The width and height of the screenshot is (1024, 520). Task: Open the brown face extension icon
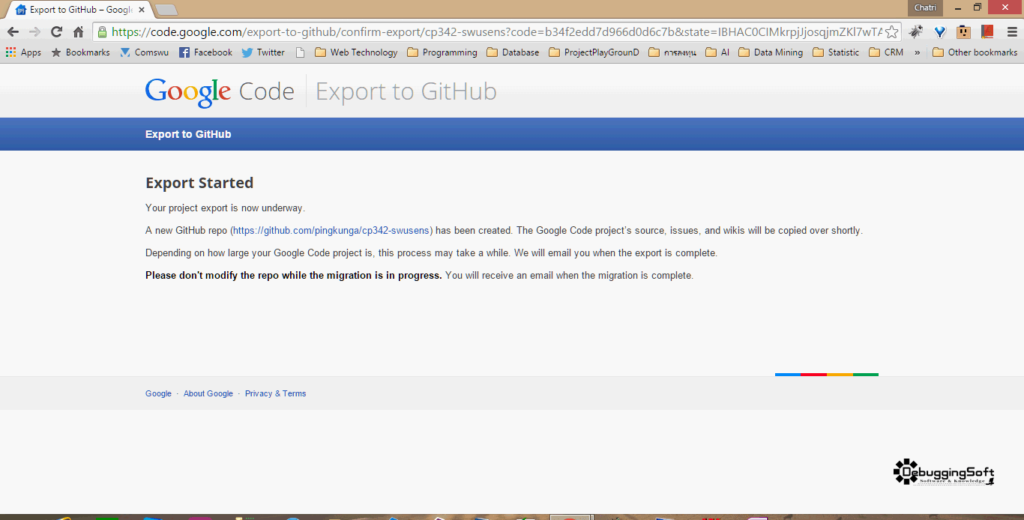[x=963, y=31]
